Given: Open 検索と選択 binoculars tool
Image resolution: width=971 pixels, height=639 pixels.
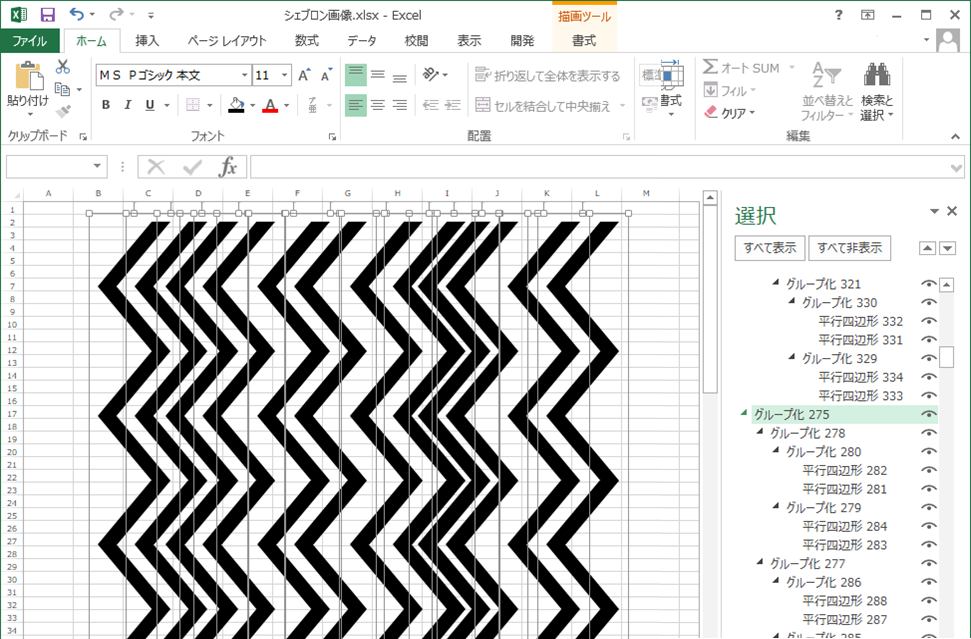Looking at the screenshot, I should pyautogui.click(x=877, y=91).
